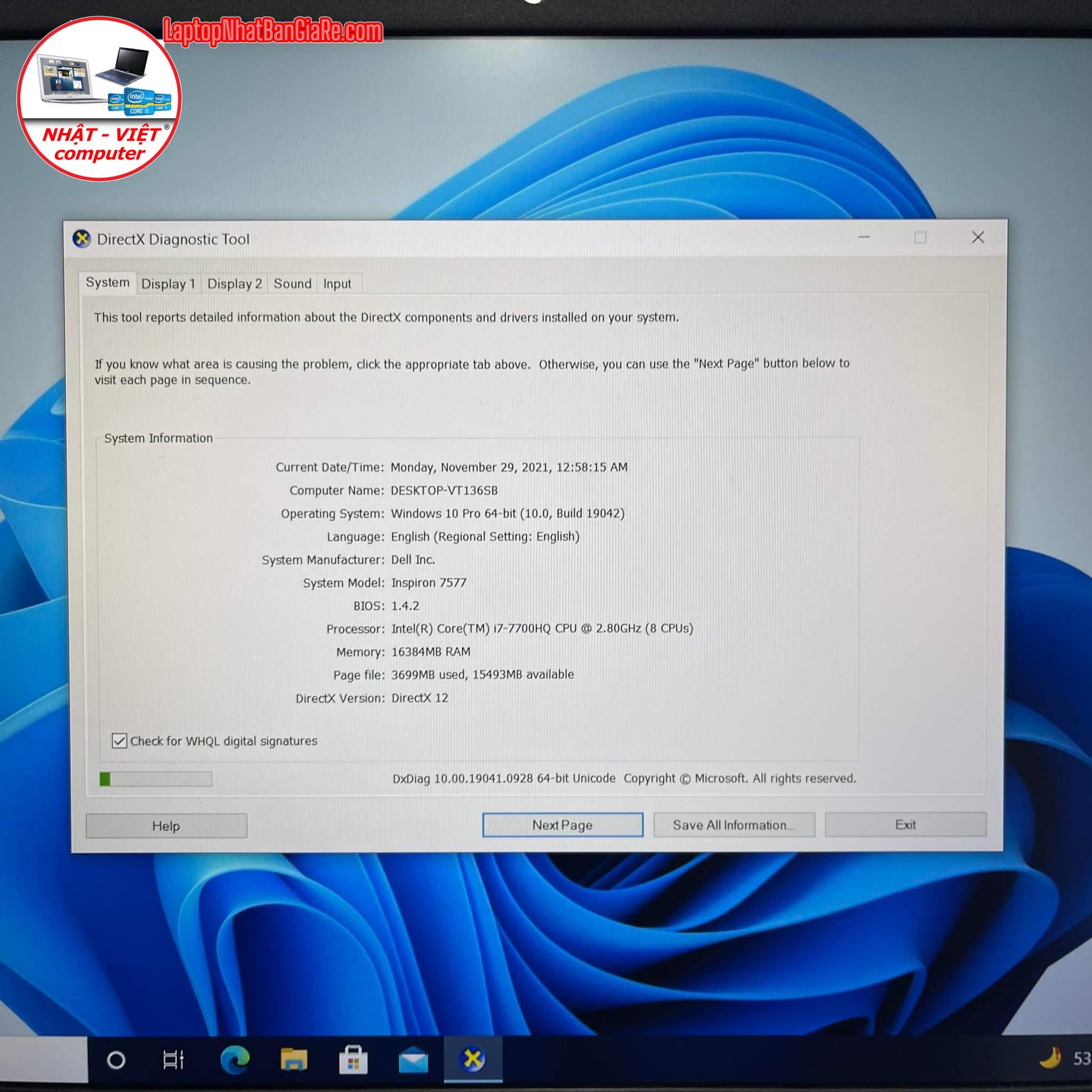The width and height of the screenshot is (1092, 1092).
Task: Click the Next Page button
Action: 563,825
